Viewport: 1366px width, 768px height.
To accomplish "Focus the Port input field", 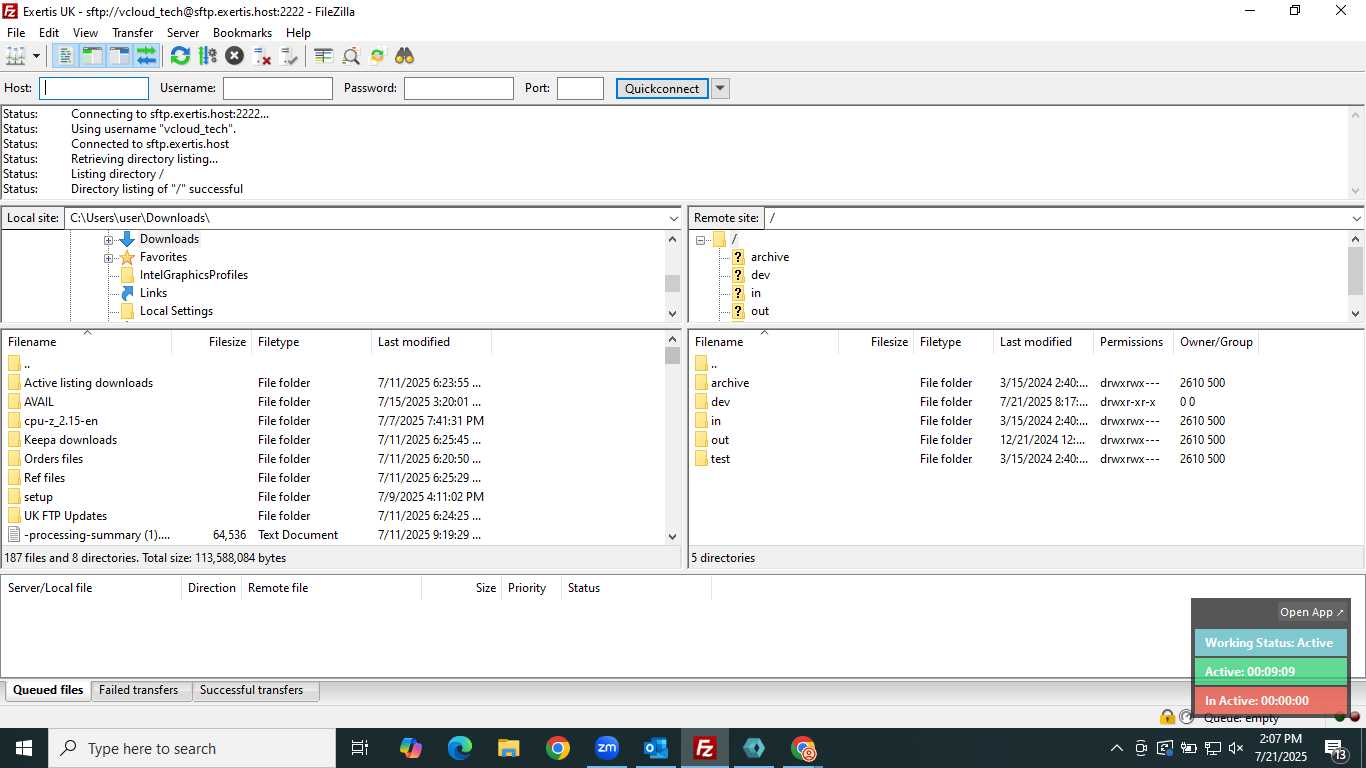I will (x=580, y=88).
